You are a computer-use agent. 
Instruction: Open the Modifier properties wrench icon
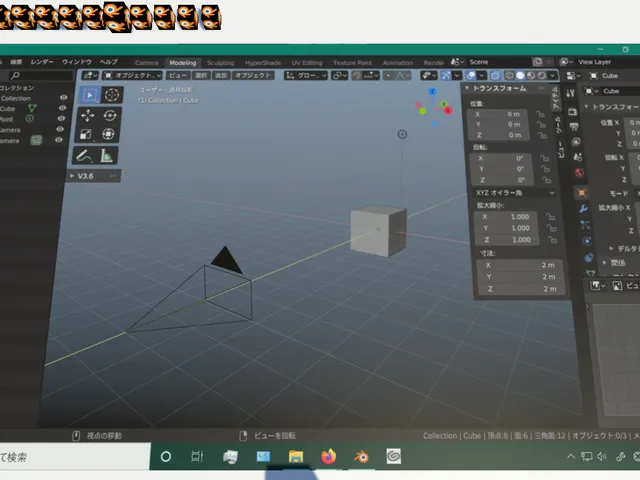[584, 209]
